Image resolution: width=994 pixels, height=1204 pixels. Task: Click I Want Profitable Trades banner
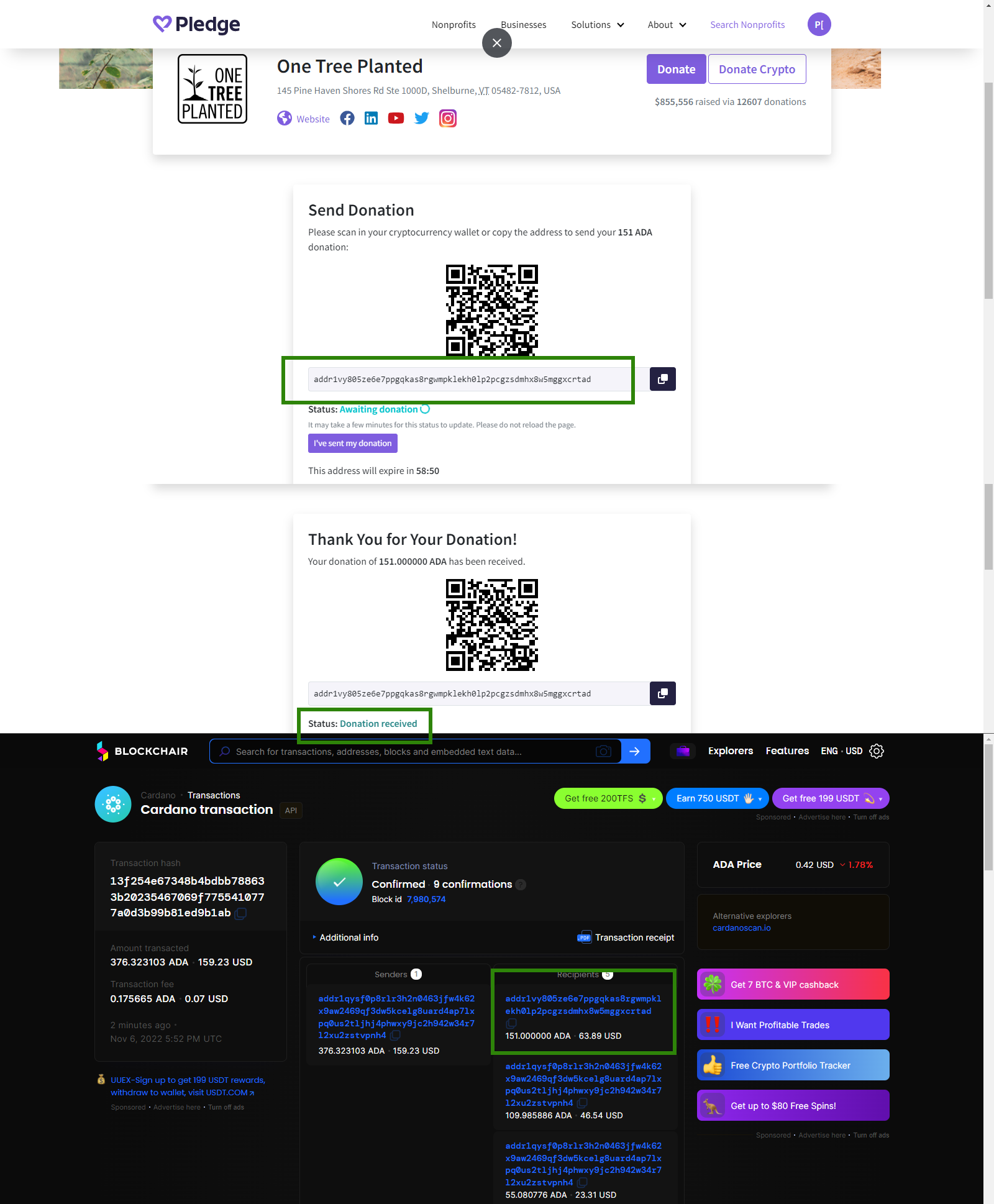[x=793, y=1024]
